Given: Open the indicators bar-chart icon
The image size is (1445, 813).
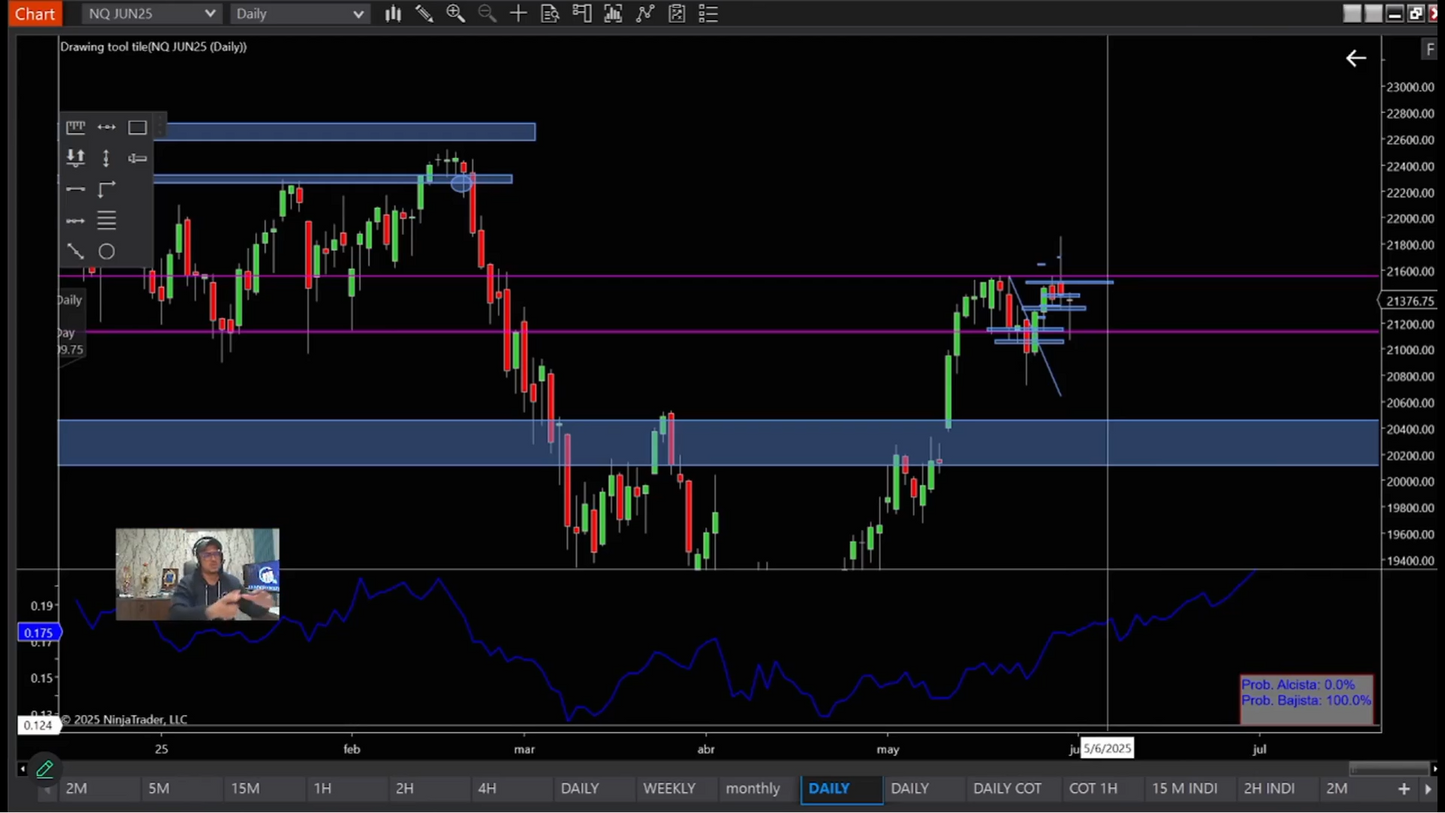Looking at the screenshot, I should tap(613, 13).
